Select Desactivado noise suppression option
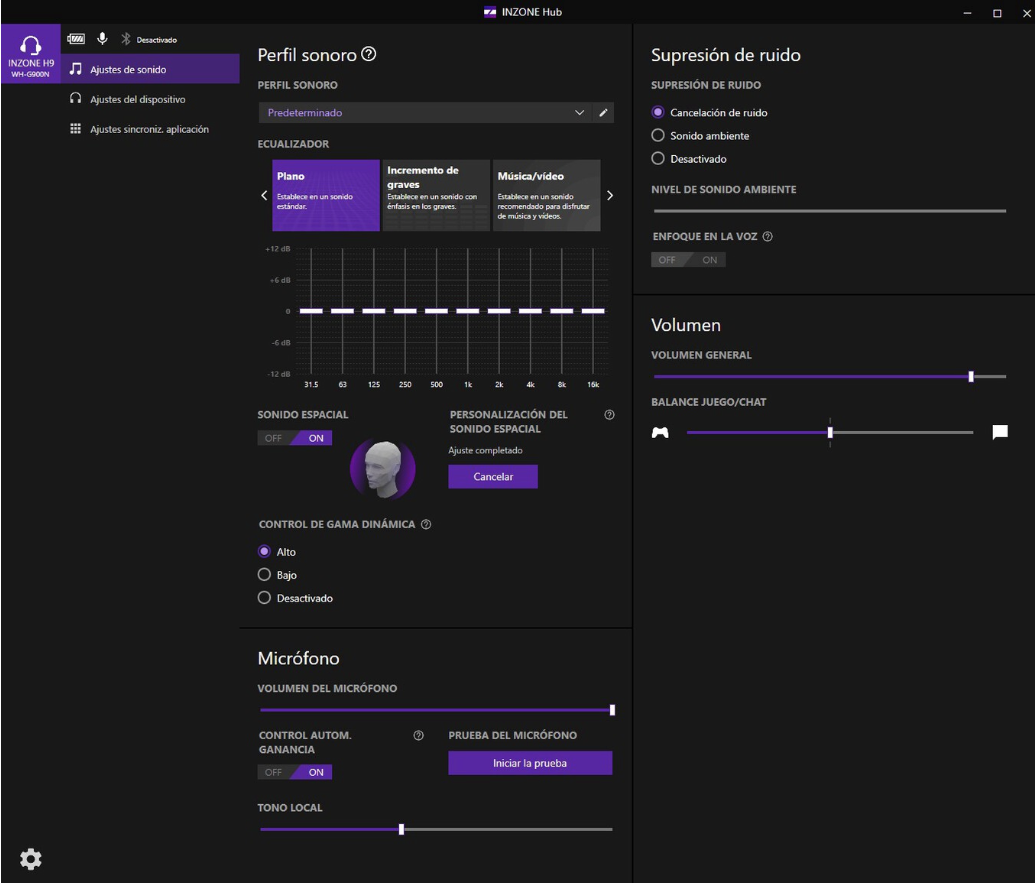The image size is (1035, 883). 689,158
